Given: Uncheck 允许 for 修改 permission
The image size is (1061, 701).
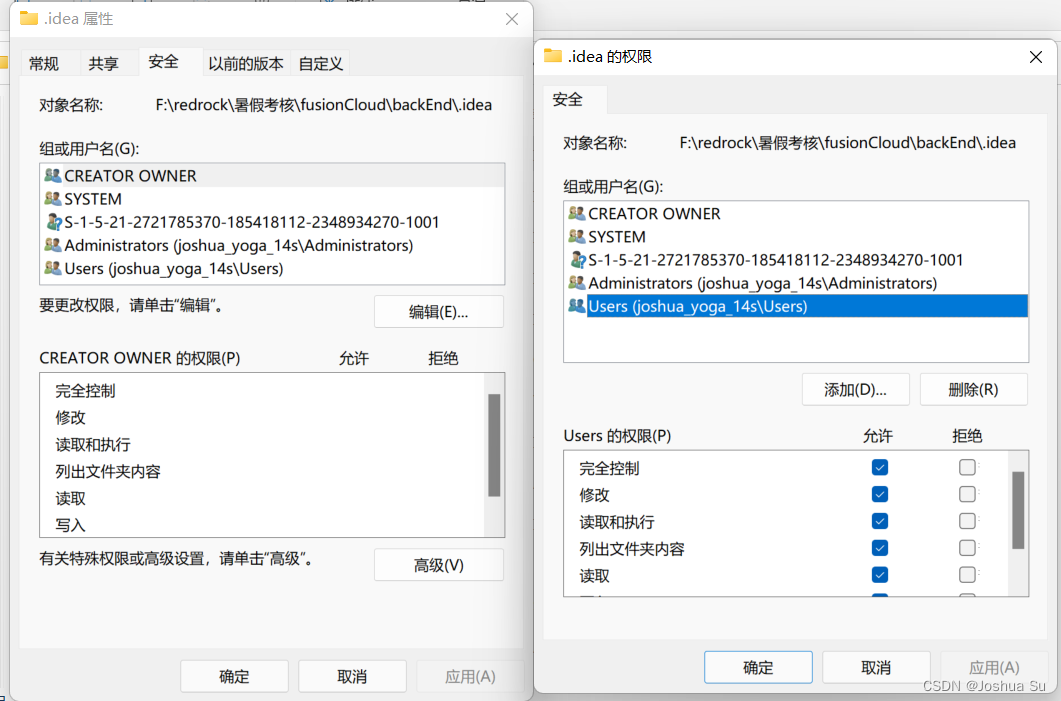Looking at the screenshot, I should [x=879, y=494].
